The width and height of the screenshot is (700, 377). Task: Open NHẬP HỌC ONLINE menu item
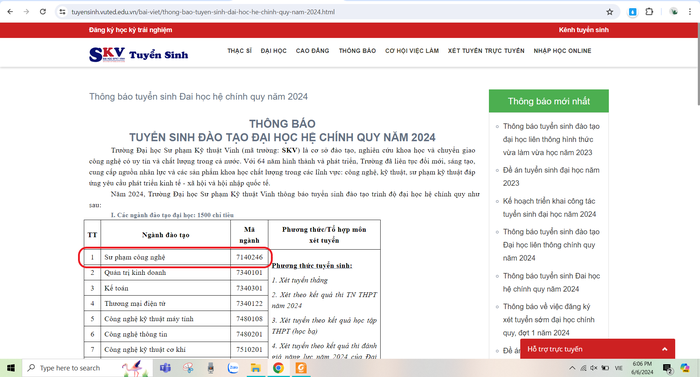(x=562, y=51)
